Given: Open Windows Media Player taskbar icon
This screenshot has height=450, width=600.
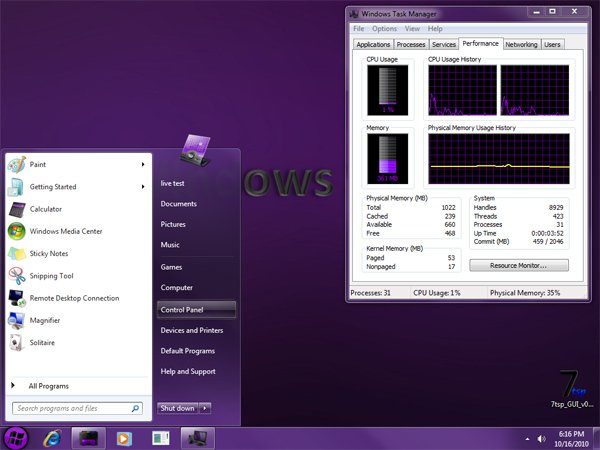Looking at the screenshot, I should tap(124, 439).
